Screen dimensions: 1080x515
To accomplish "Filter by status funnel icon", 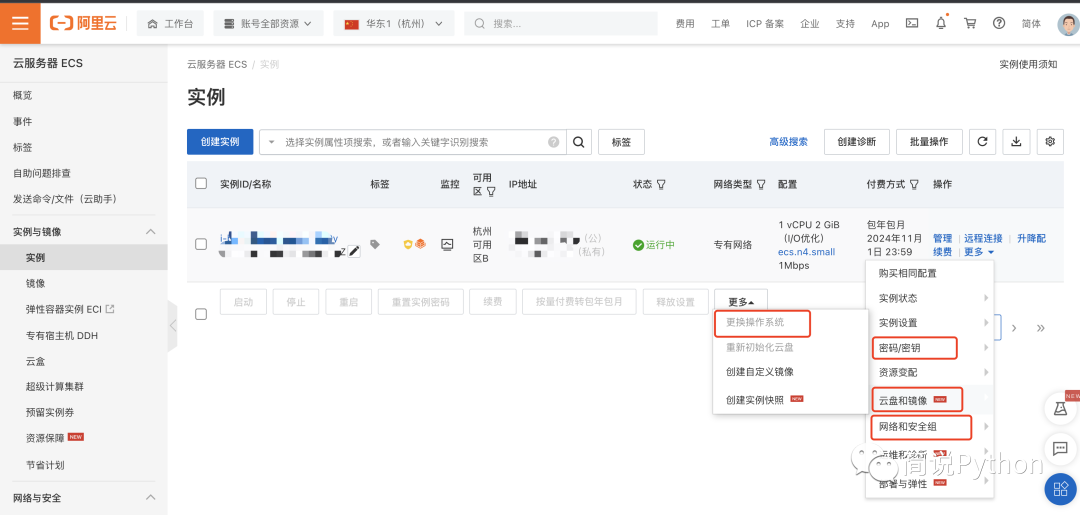I will 661,185.
